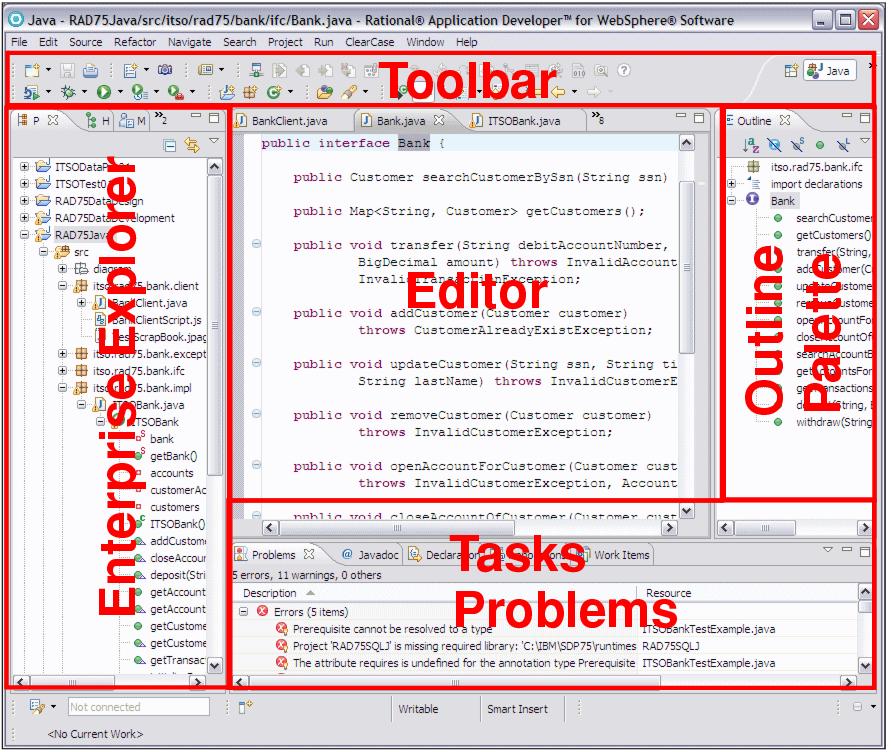Click the status bar connection icon
The height and width of the screenshot is (752, 891).
[x=37, y=707]
